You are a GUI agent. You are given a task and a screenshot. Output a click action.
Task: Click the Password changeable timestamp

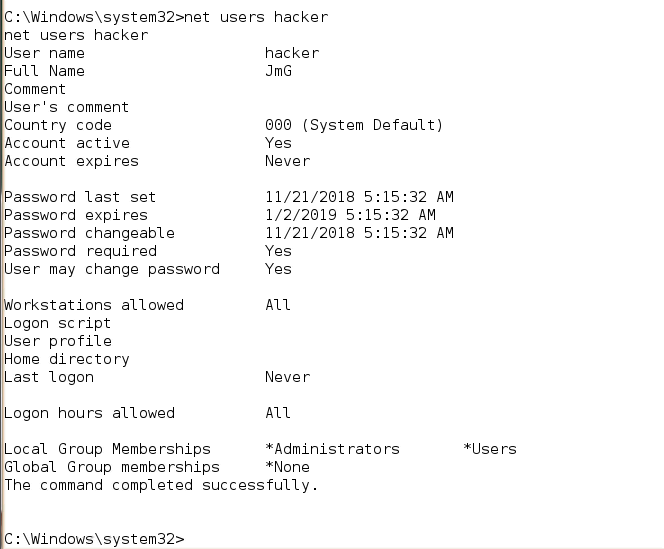(x=359, y=233)
